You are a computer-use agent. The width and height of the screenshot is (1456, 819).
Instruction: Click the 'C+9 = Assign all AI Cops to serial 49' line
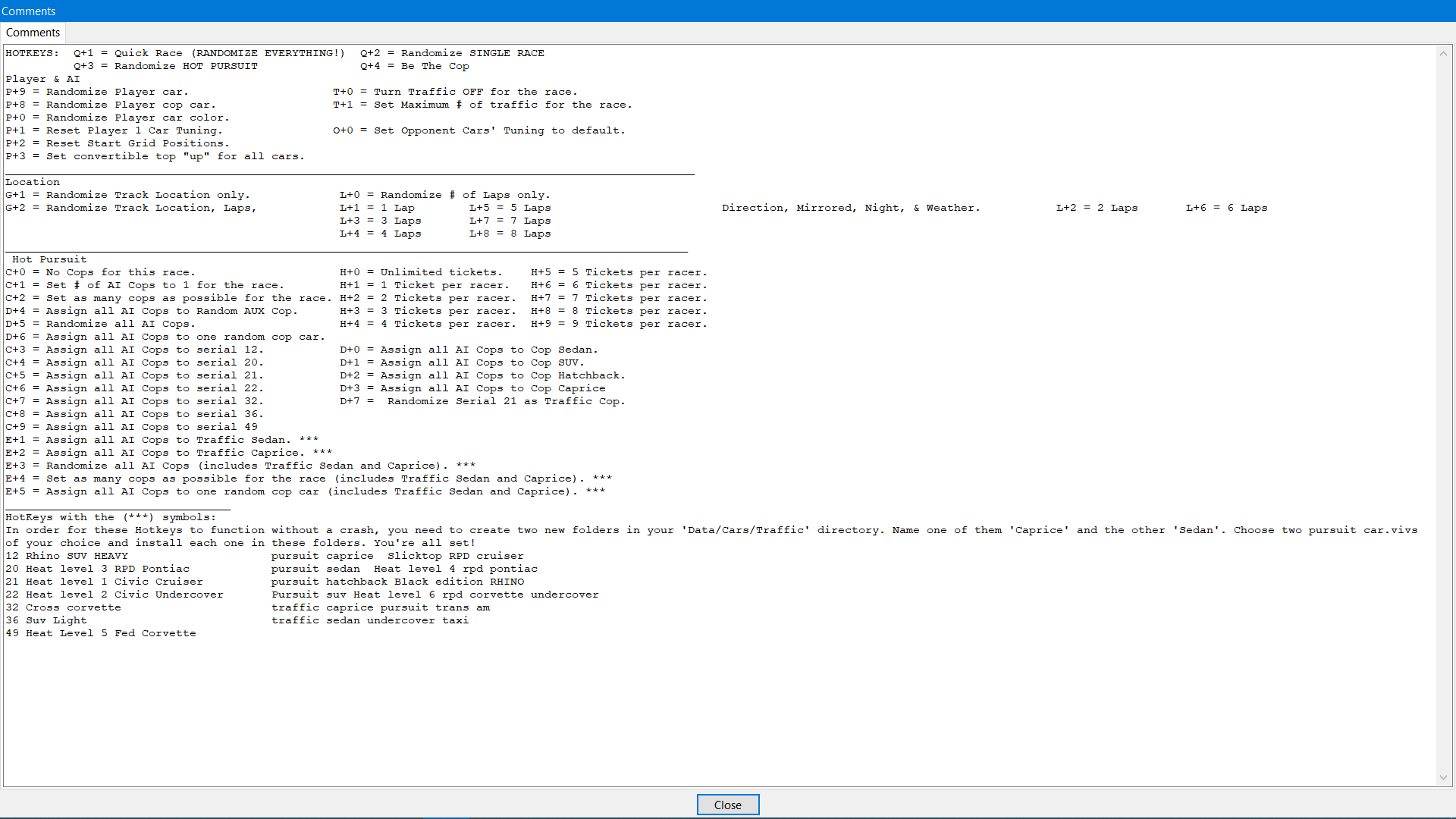pyautogui.click(x=131, y=427)
